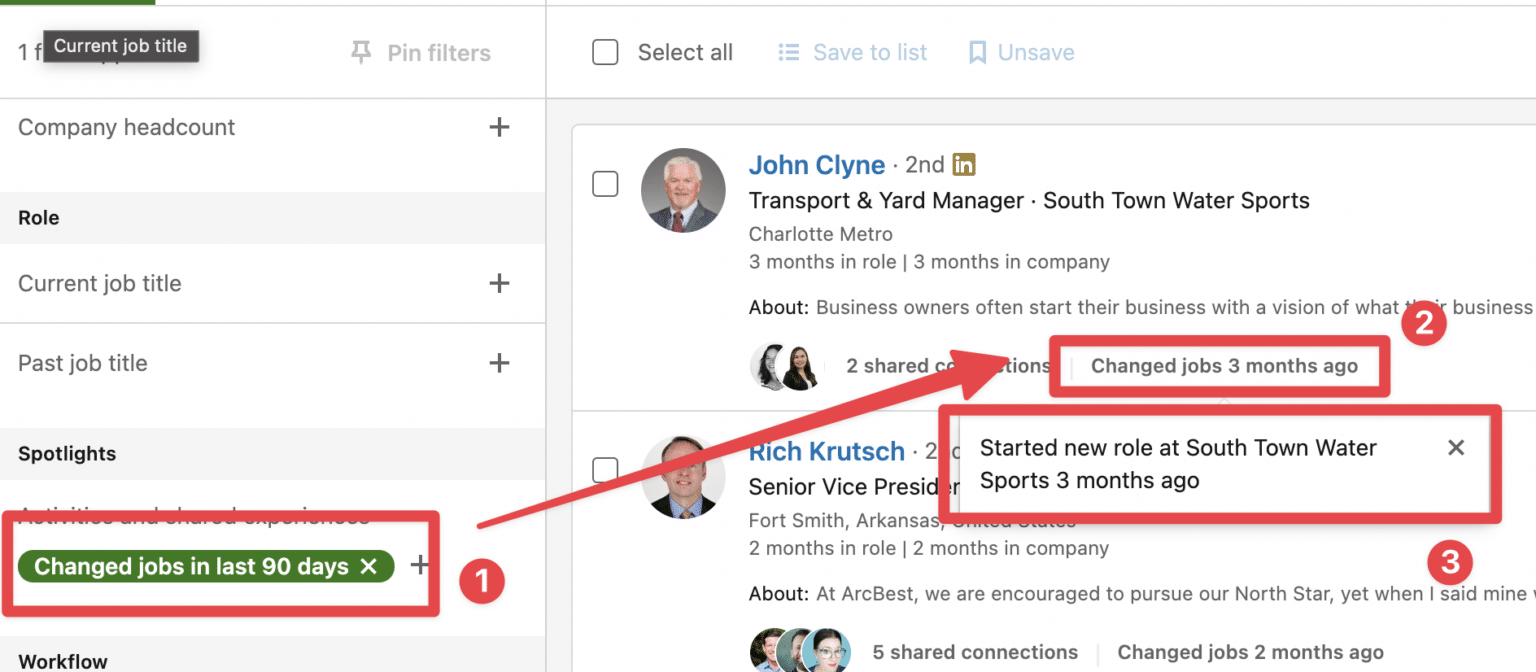Expand the Past job title filter

pyautogui.click(x=498, y=363)
